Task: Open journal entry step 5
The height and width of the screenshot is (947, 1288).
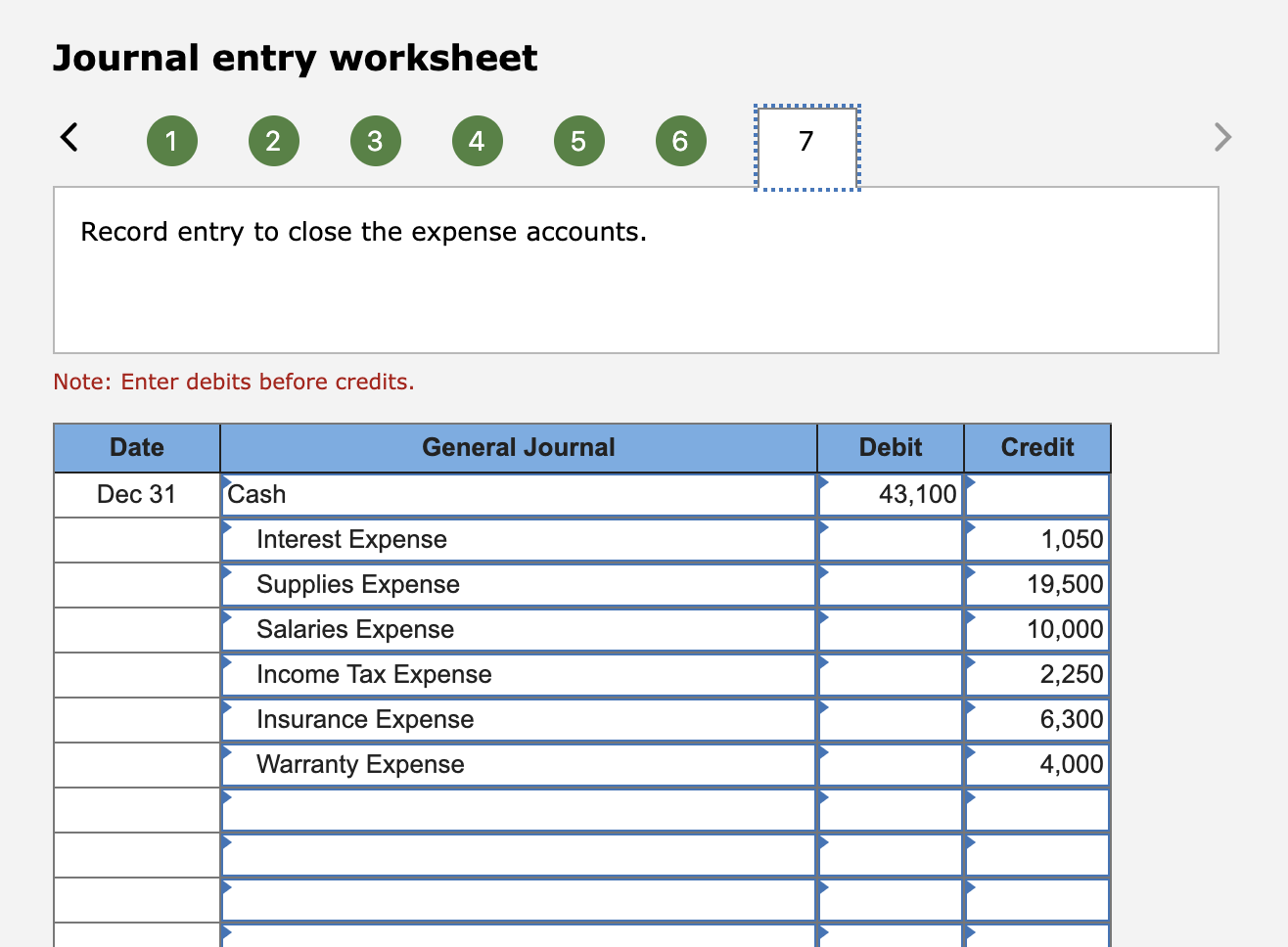Action: [578, 141]
